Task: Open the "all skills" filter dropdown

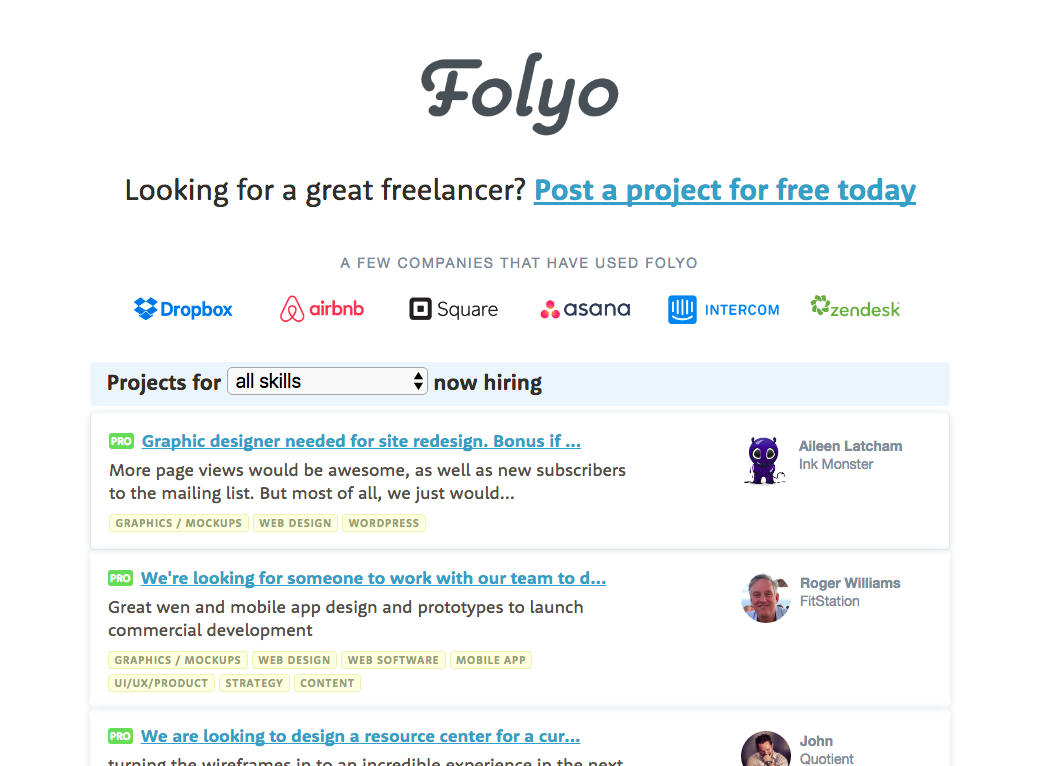Action: pos(327,381)
